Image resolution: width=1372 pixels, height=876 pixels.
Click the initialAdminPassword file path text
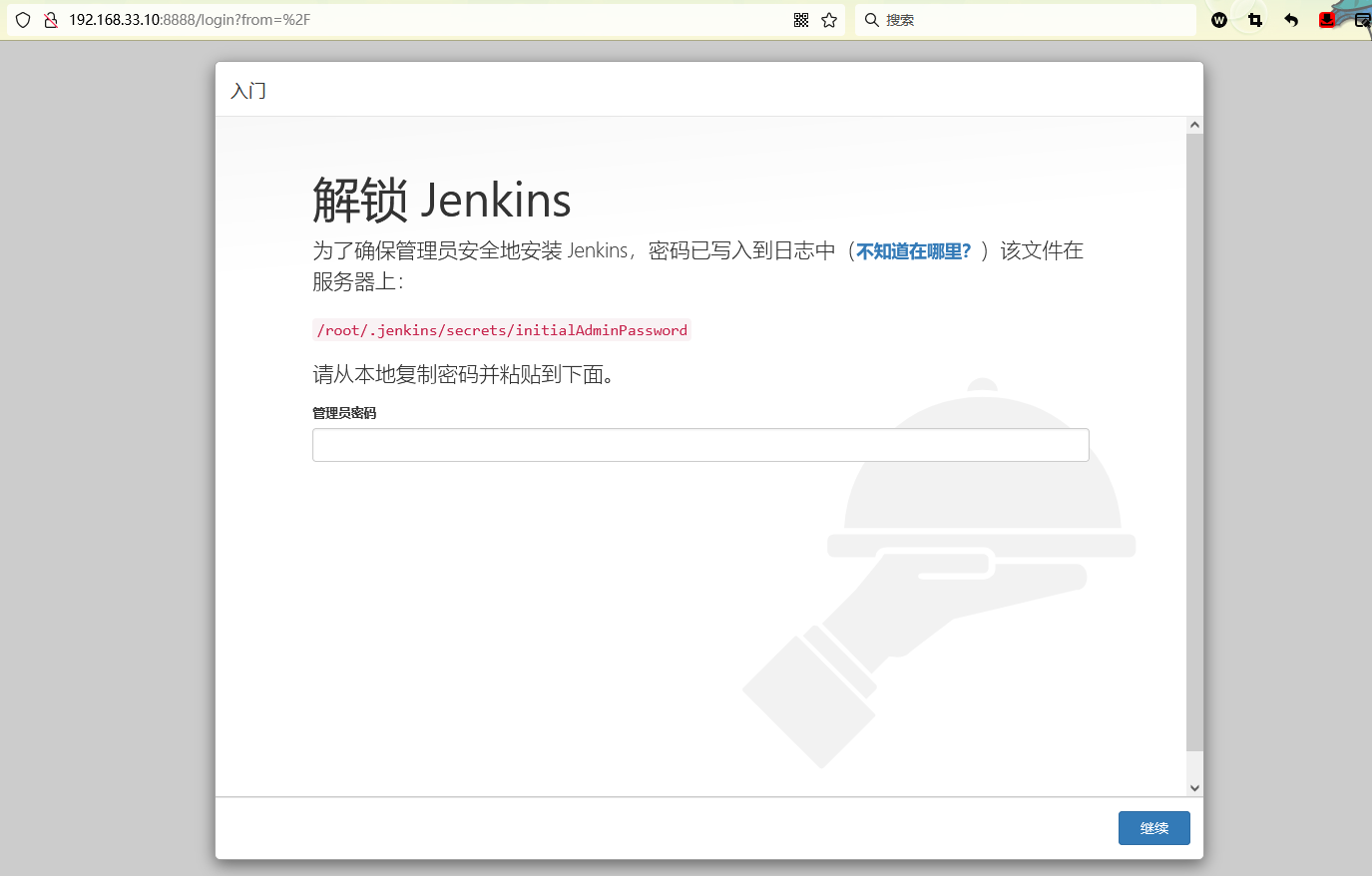(x=502, y=330)
